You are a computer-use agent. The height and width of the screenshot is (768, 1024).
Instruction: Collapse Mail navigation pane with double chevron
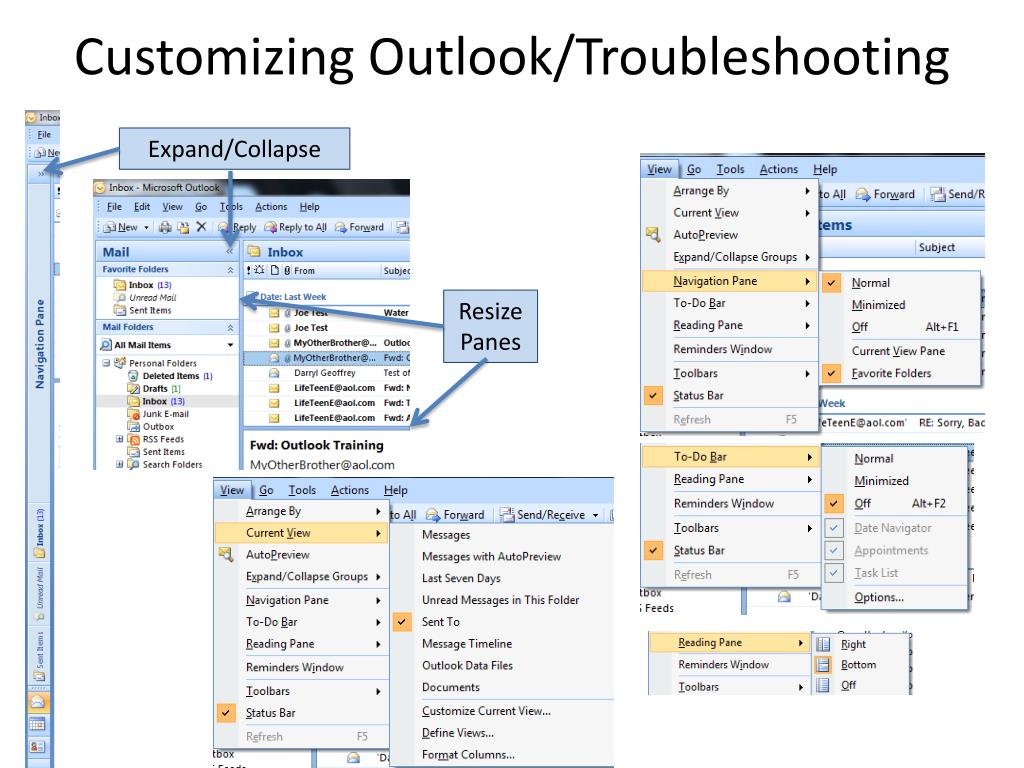pyautogui.click(x=229, y=251)
